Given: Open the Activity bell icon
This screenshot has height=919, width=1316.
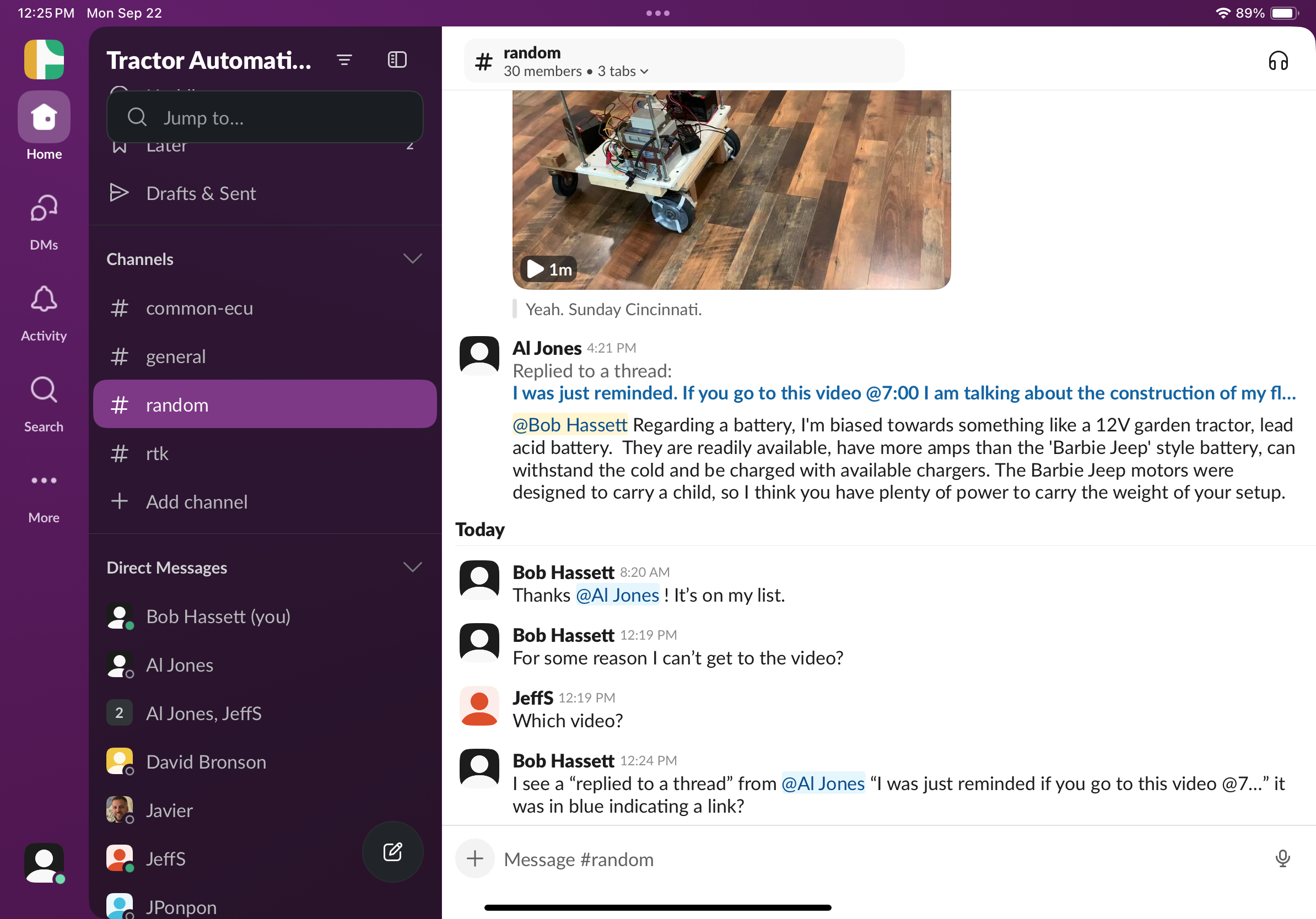Looking at the screenshot, I should tap(44, 300).
